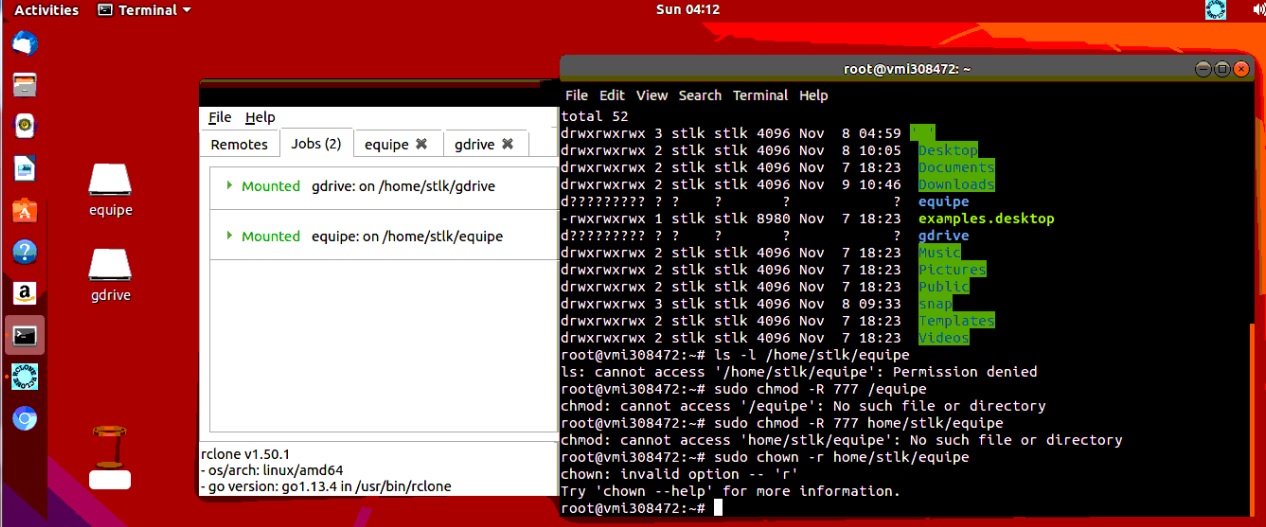This screenshot has width=1266, height=527.
Task: Open Rclone Browser File menu
Action: (x=220, y=117)
